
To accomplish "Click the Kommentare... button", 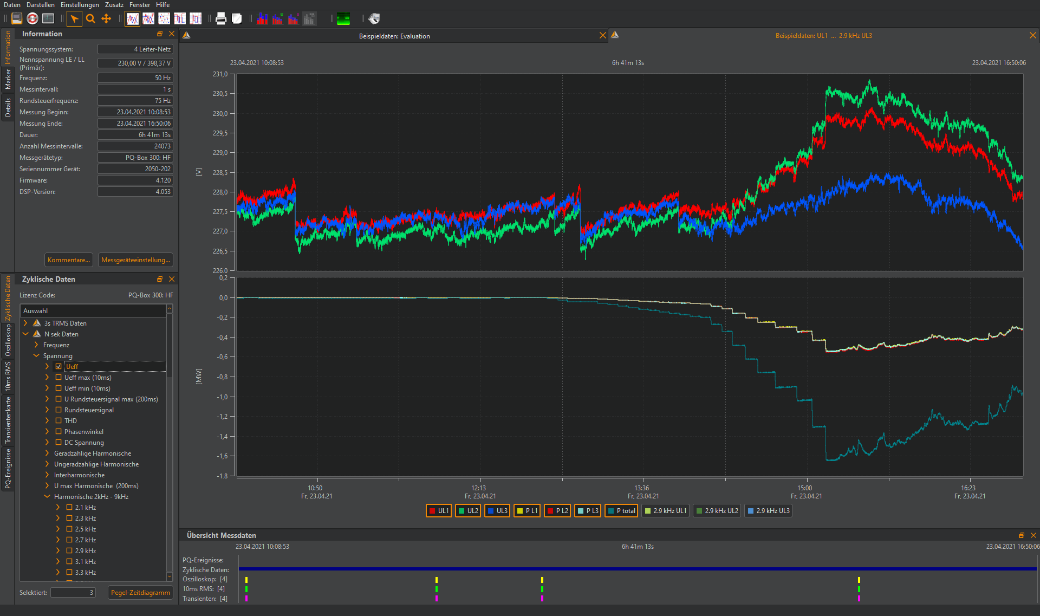I will pos(68,260).
